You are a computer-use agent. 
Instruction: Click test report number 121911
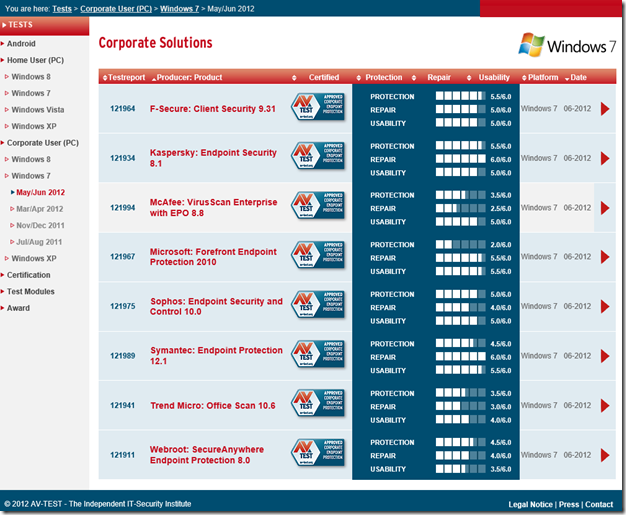pos(123,455)
